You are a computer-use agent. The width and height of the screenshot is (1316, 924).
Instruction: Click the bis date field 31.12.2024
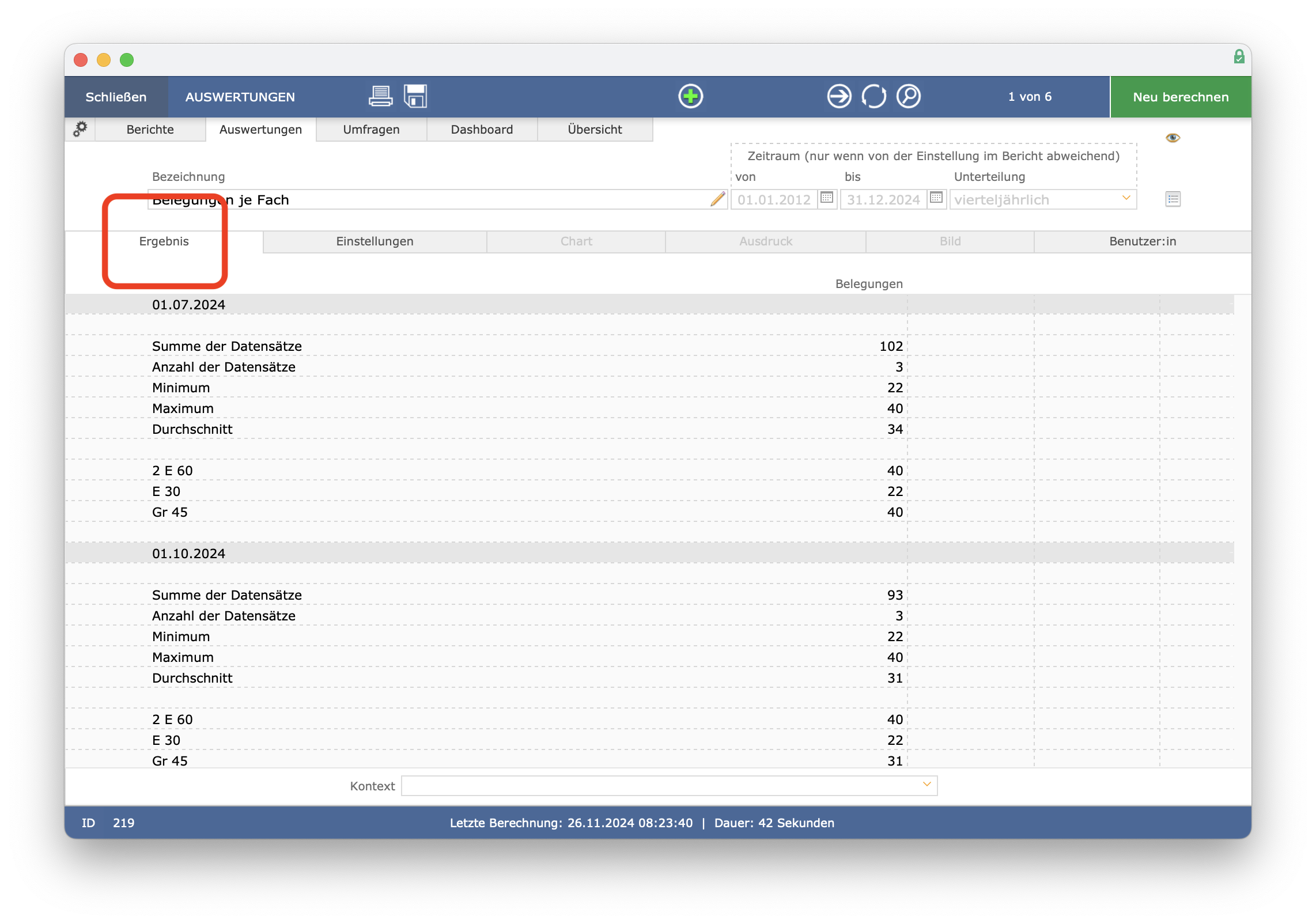pos(883,199)
